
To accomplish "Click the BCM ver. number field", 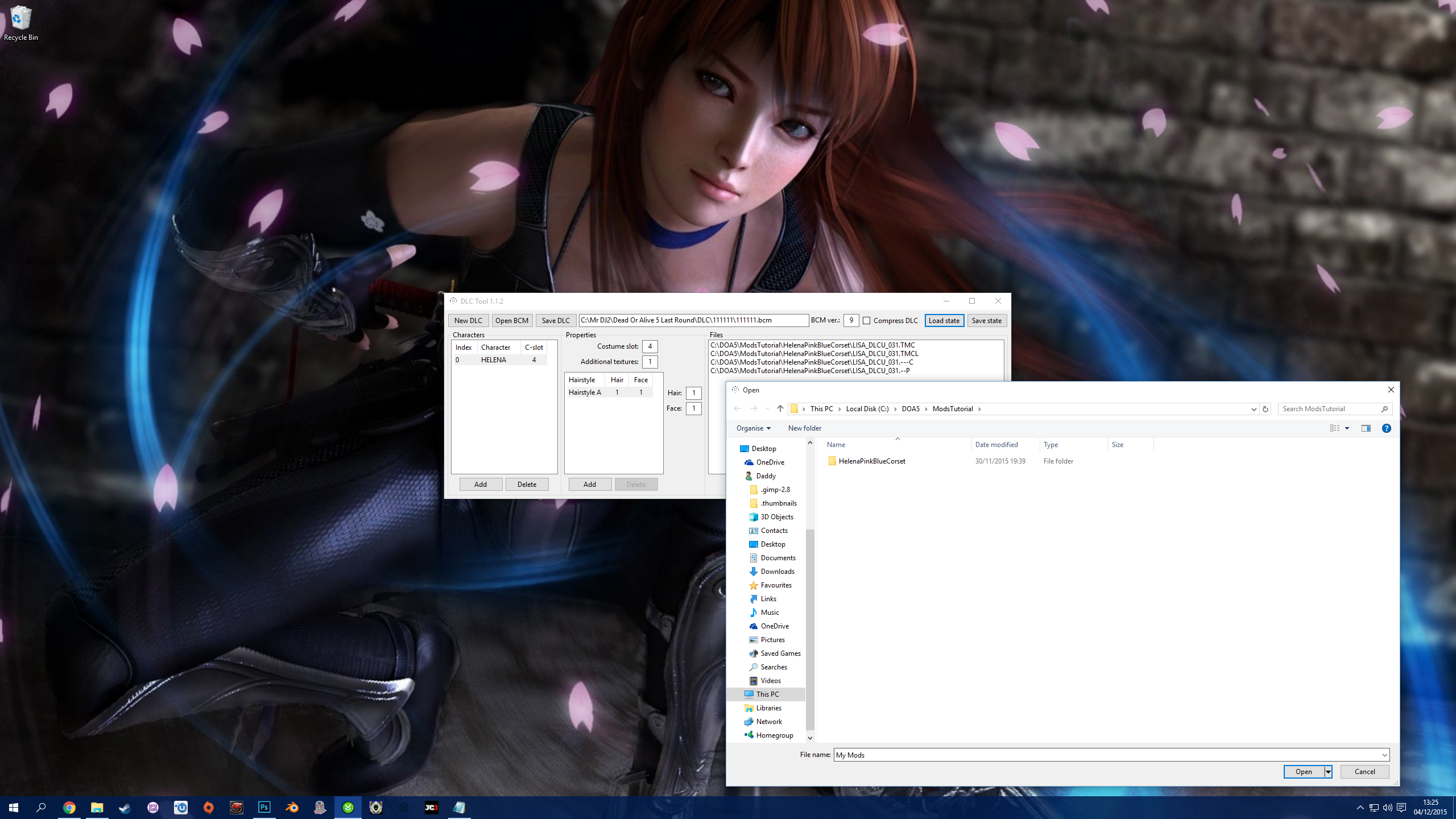I will click(x=851, y=320).
